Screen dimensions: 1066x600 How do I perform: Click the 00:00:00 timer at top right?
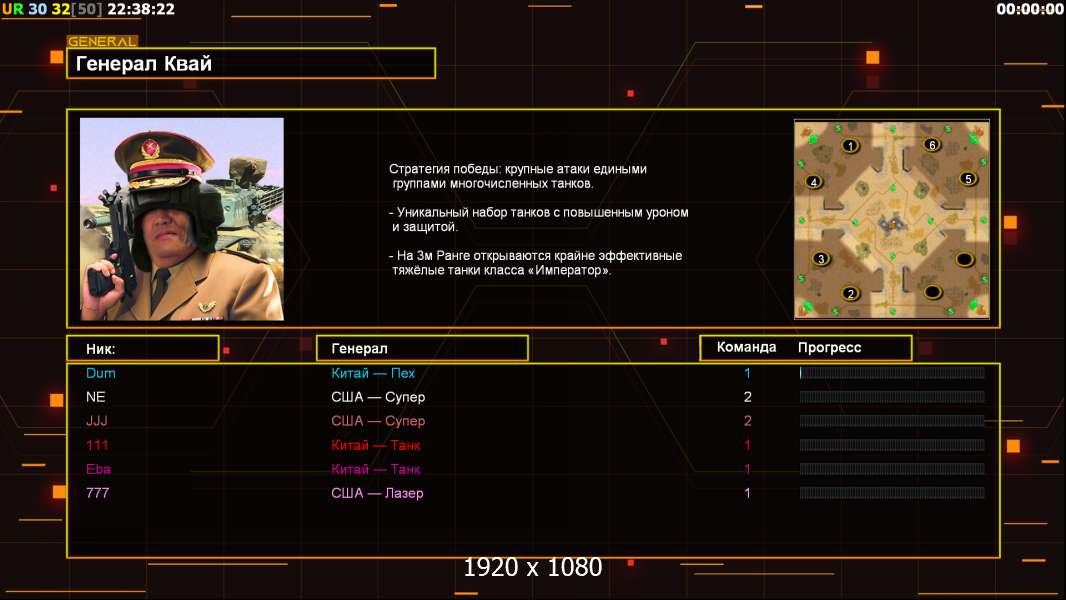pyautogui.click(x=1030, y=9)
